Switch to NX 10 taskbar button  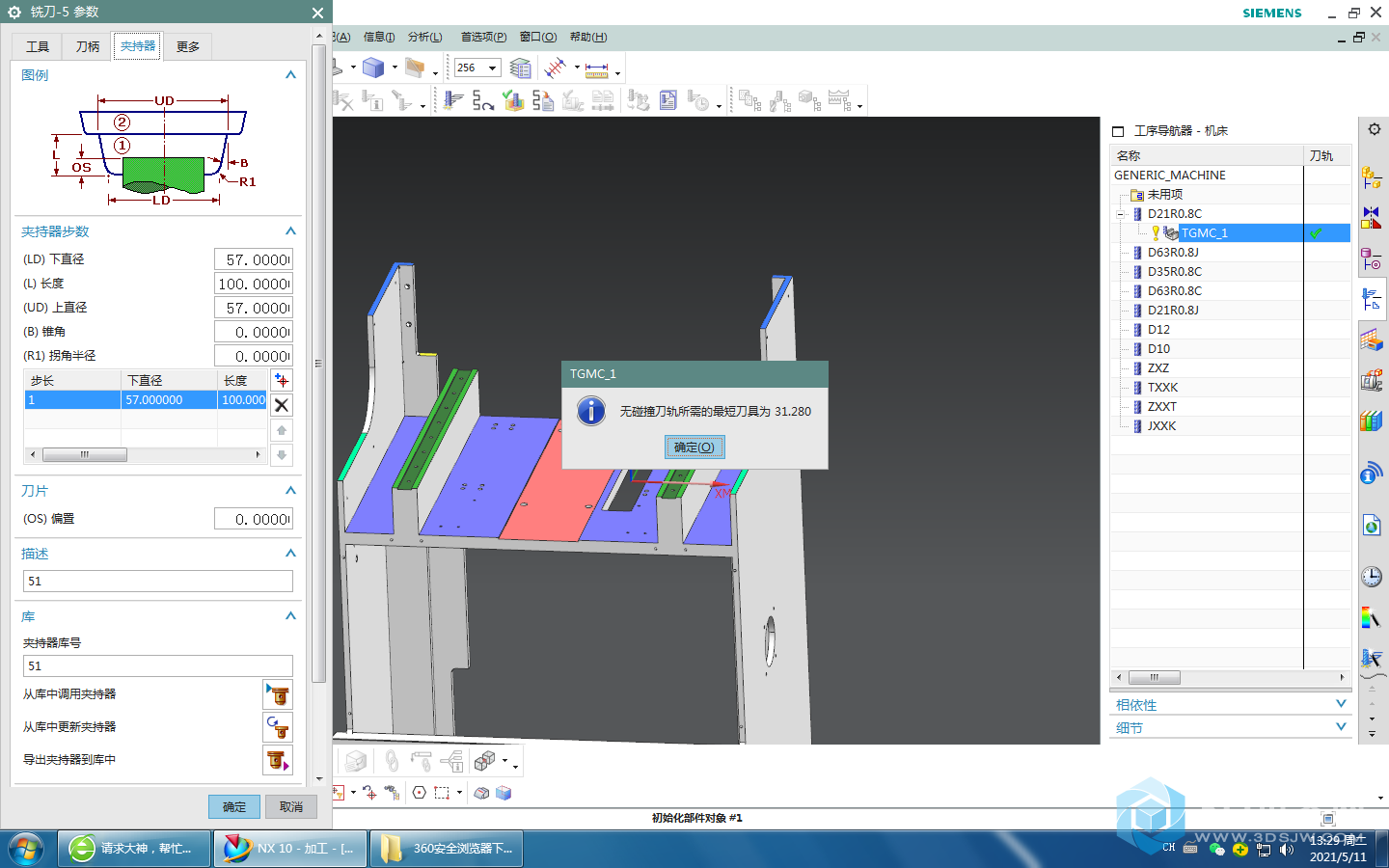pos(290,849)
